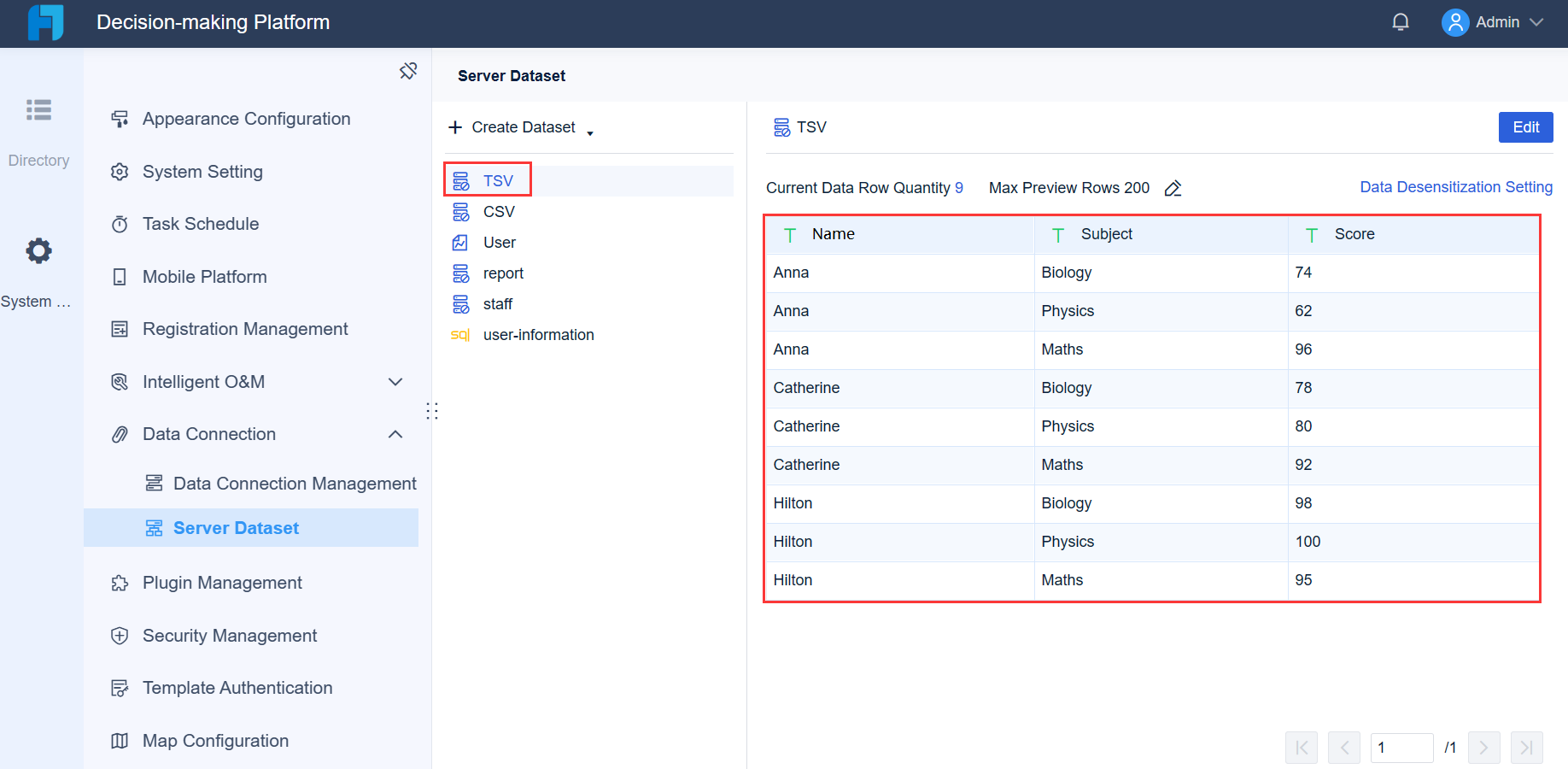Open the notification bell icon
The height and width of the screenshot is (769, 1568).
coord(1401,21)
